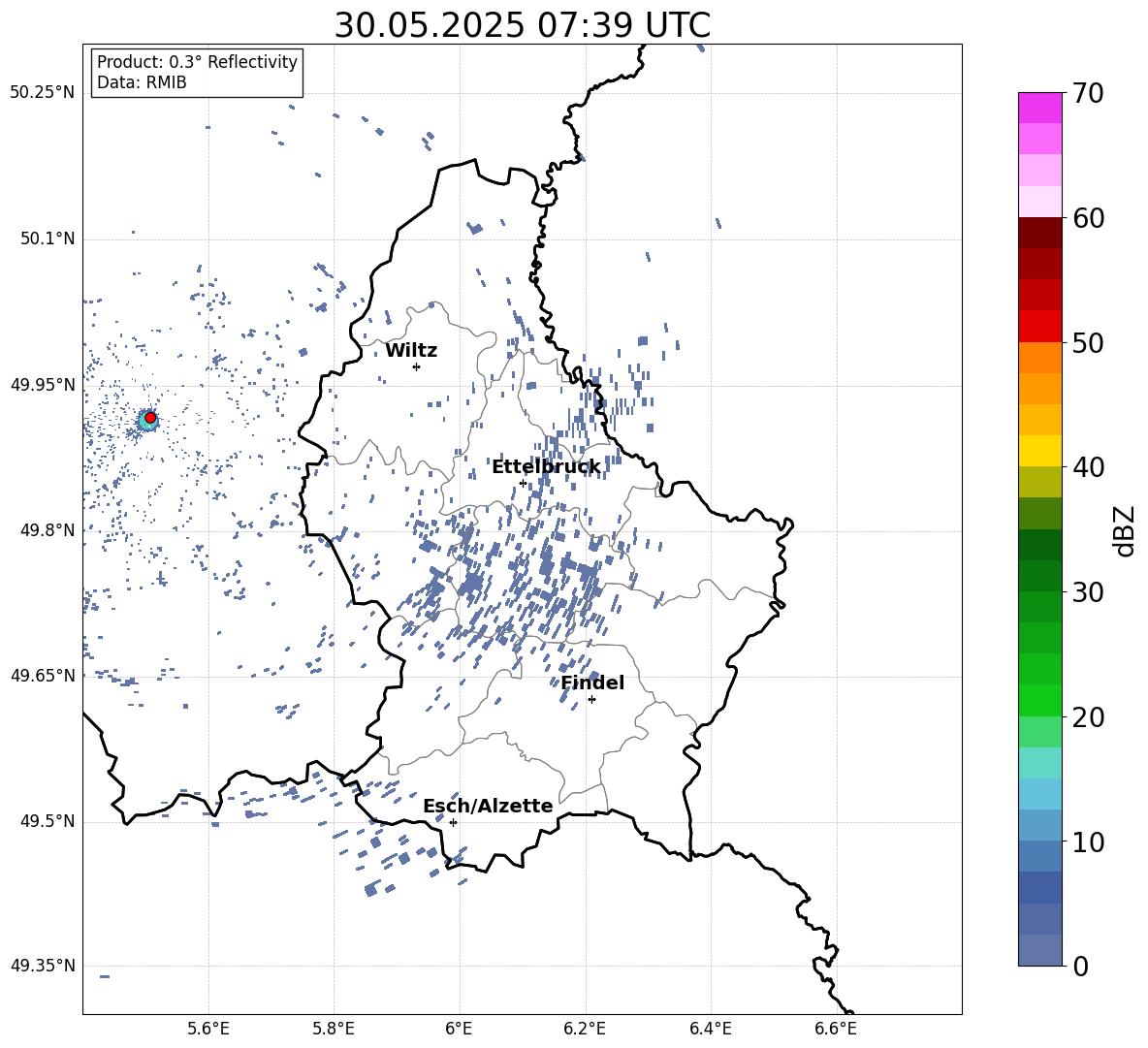
Task: Click the Data: RMIB text
Action: pos(142,82)
